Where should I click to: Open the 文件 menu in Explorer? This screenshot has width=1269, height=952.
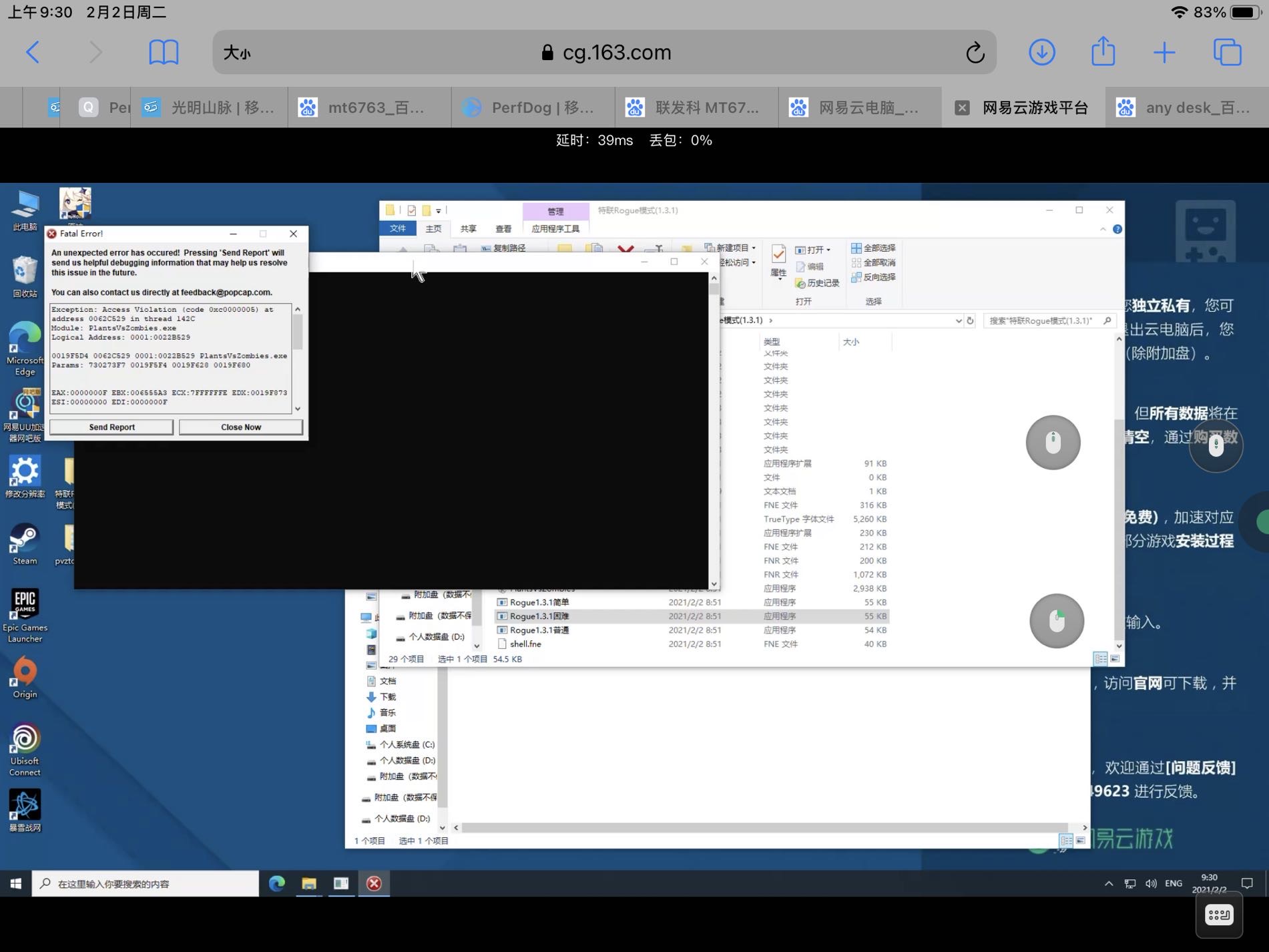click(x=397, y=228)
